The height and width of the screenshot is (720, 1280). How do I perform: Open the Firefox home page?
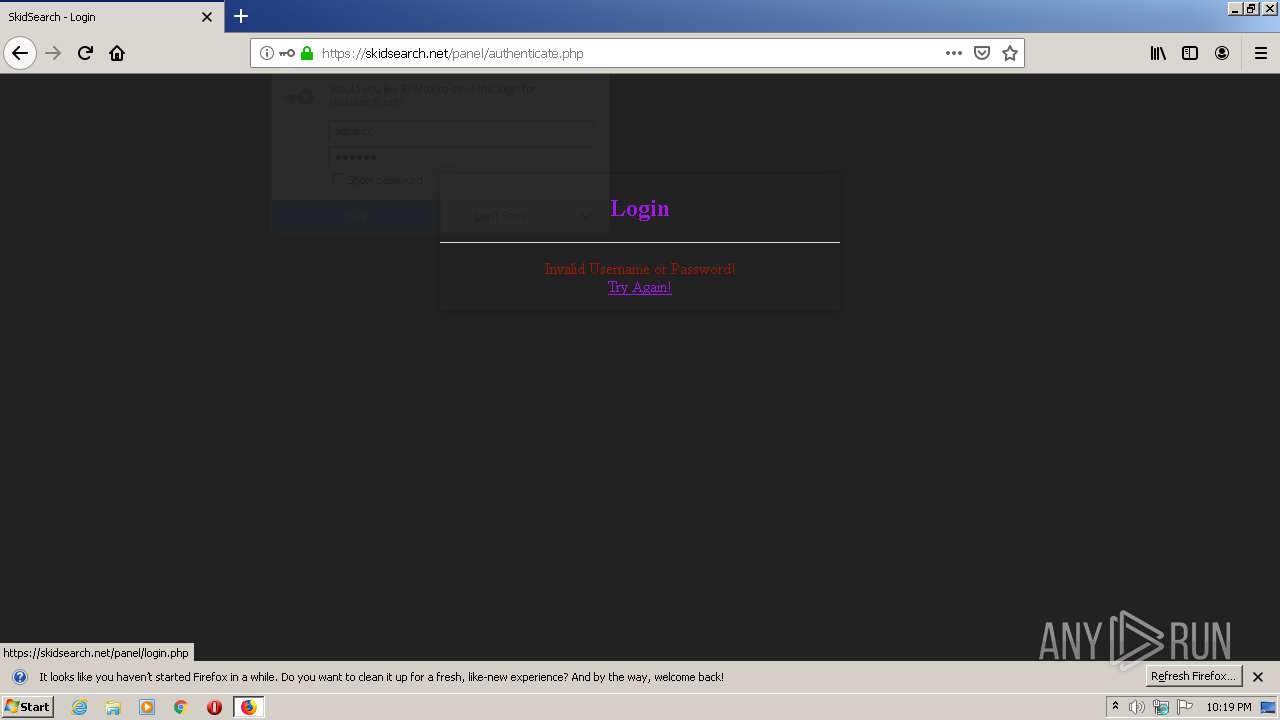click(x=117, y=53)
